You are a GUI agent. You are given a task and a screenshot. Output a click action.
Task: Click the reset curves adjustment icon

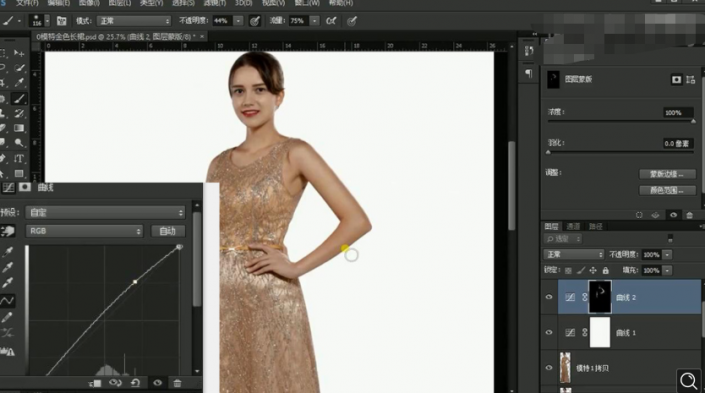(135, 383)
